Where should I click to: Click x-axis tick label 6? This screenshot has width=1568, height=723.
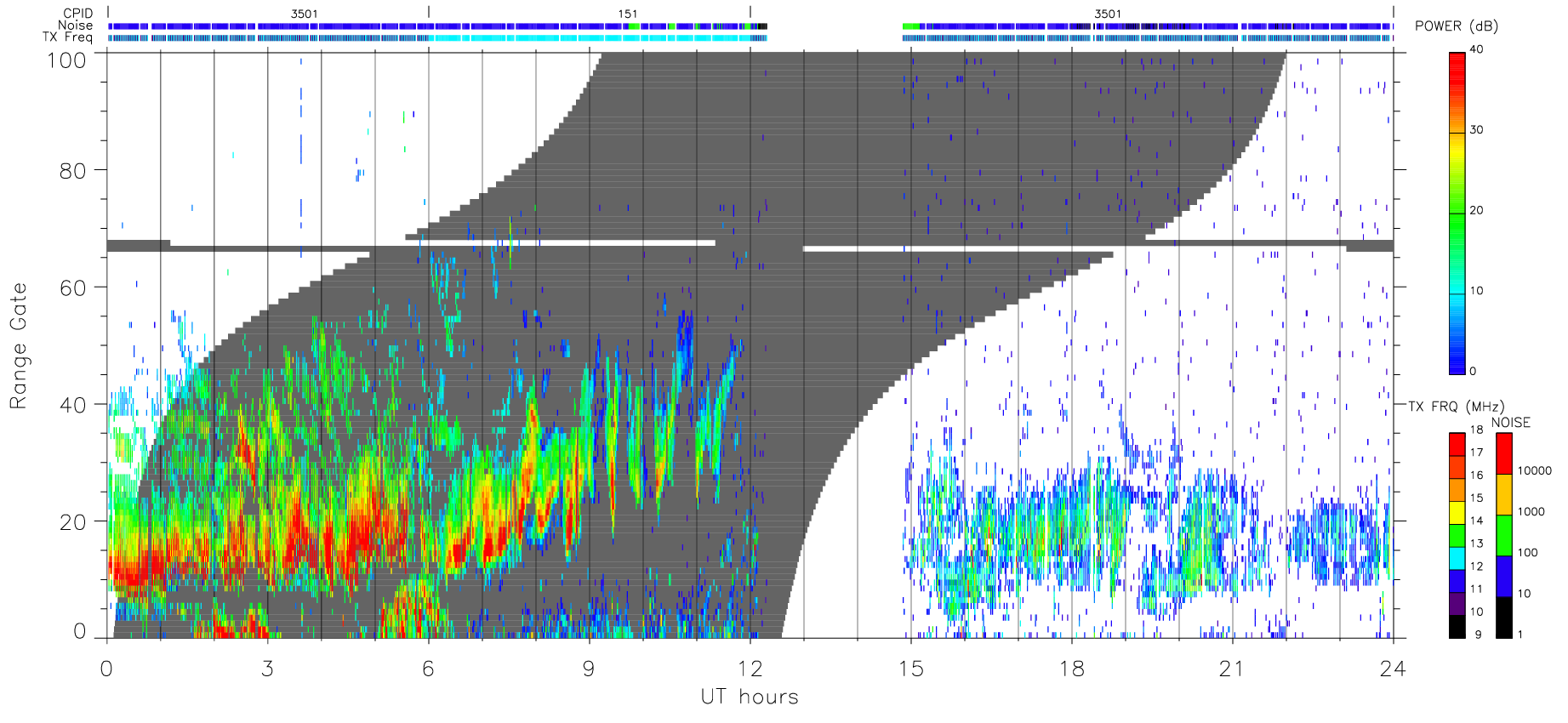pyautogui.click(x=428, y=669)
